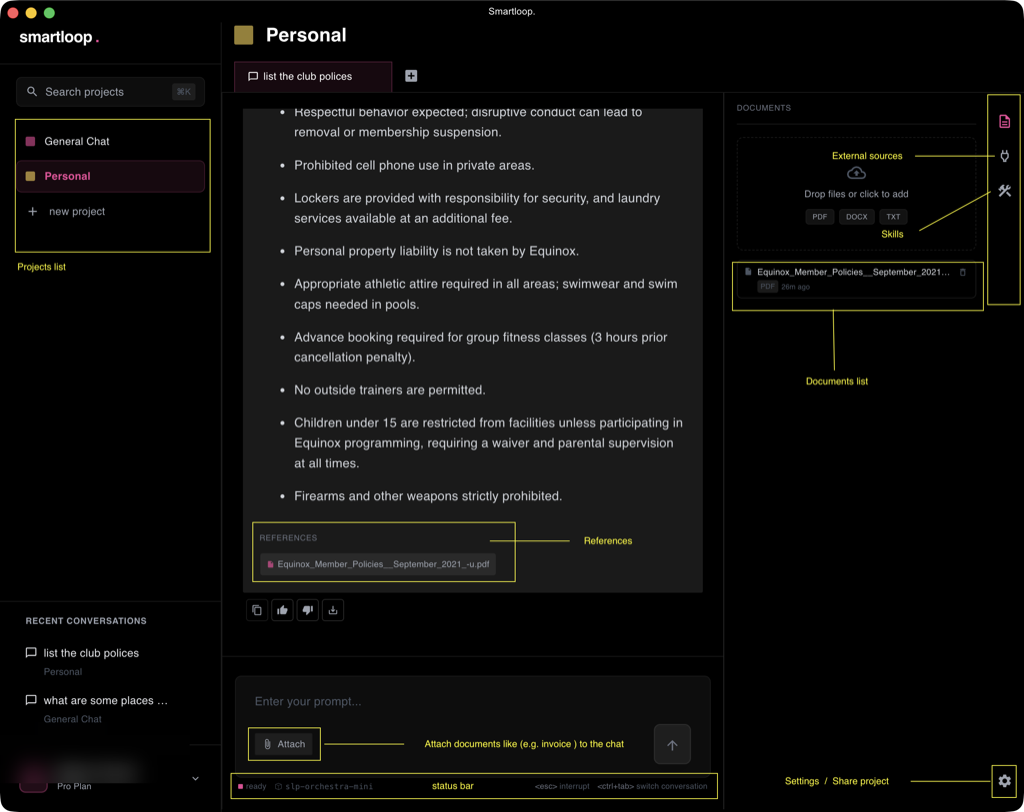Give the response a thumbs up
Screen dimensions: 1024x812
pos(282,610)
